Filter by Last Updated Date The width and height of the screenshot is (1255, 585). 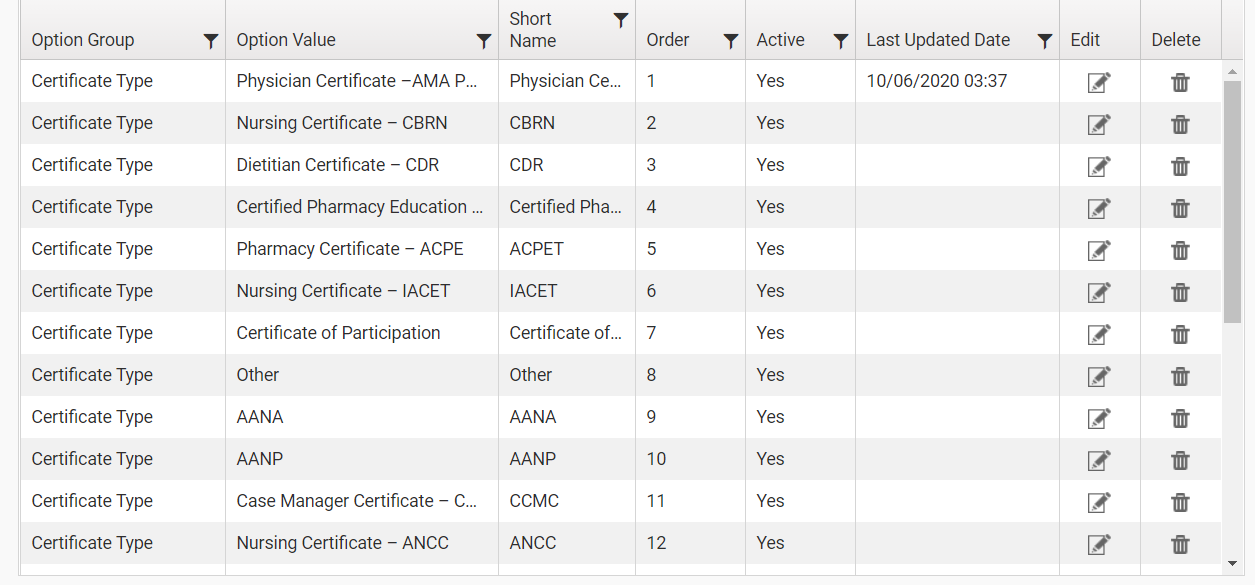tap(1045, 41)
